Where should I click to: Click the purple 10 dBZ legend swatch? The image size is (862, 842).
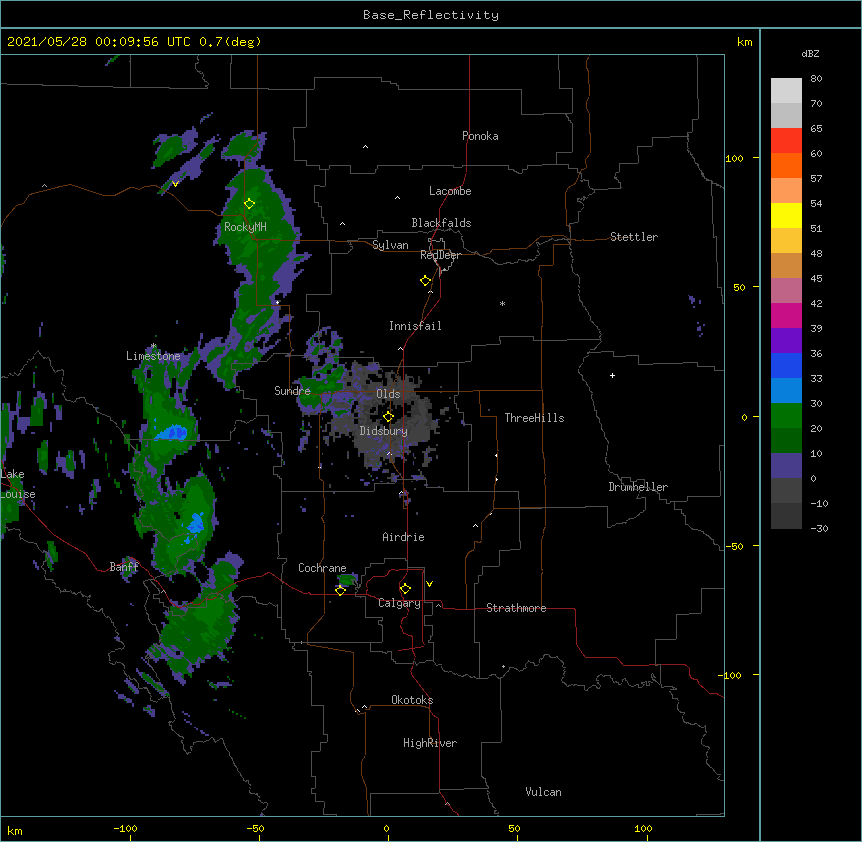pyautogui.click(x=786, y=466)
